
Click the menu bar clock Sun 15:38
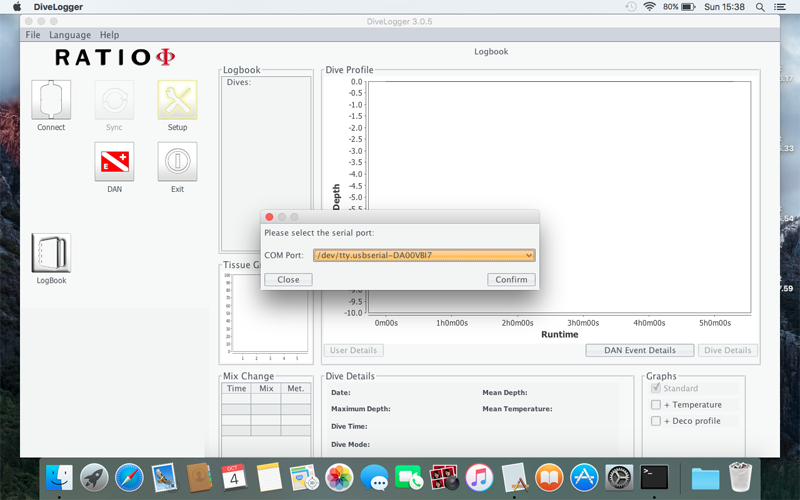click(724, 7)
